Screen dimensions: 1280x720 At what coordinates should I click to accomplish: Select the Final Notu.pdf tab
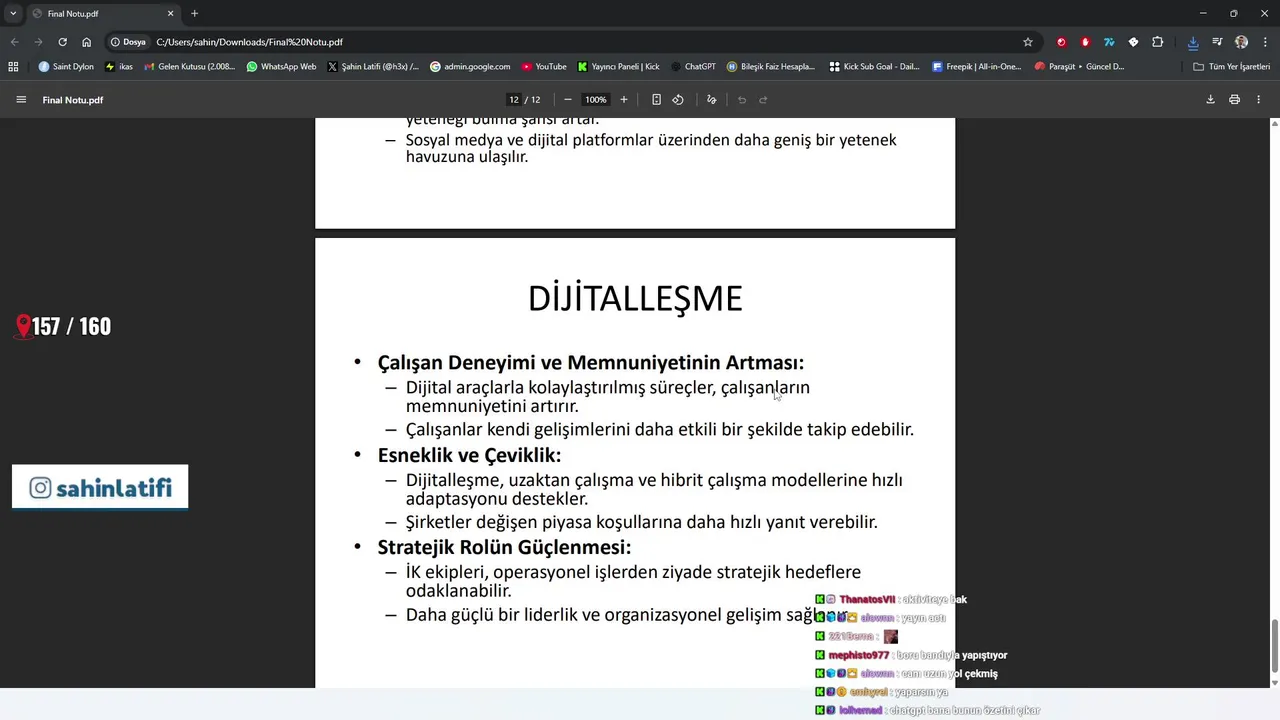(x=103, y=14)
